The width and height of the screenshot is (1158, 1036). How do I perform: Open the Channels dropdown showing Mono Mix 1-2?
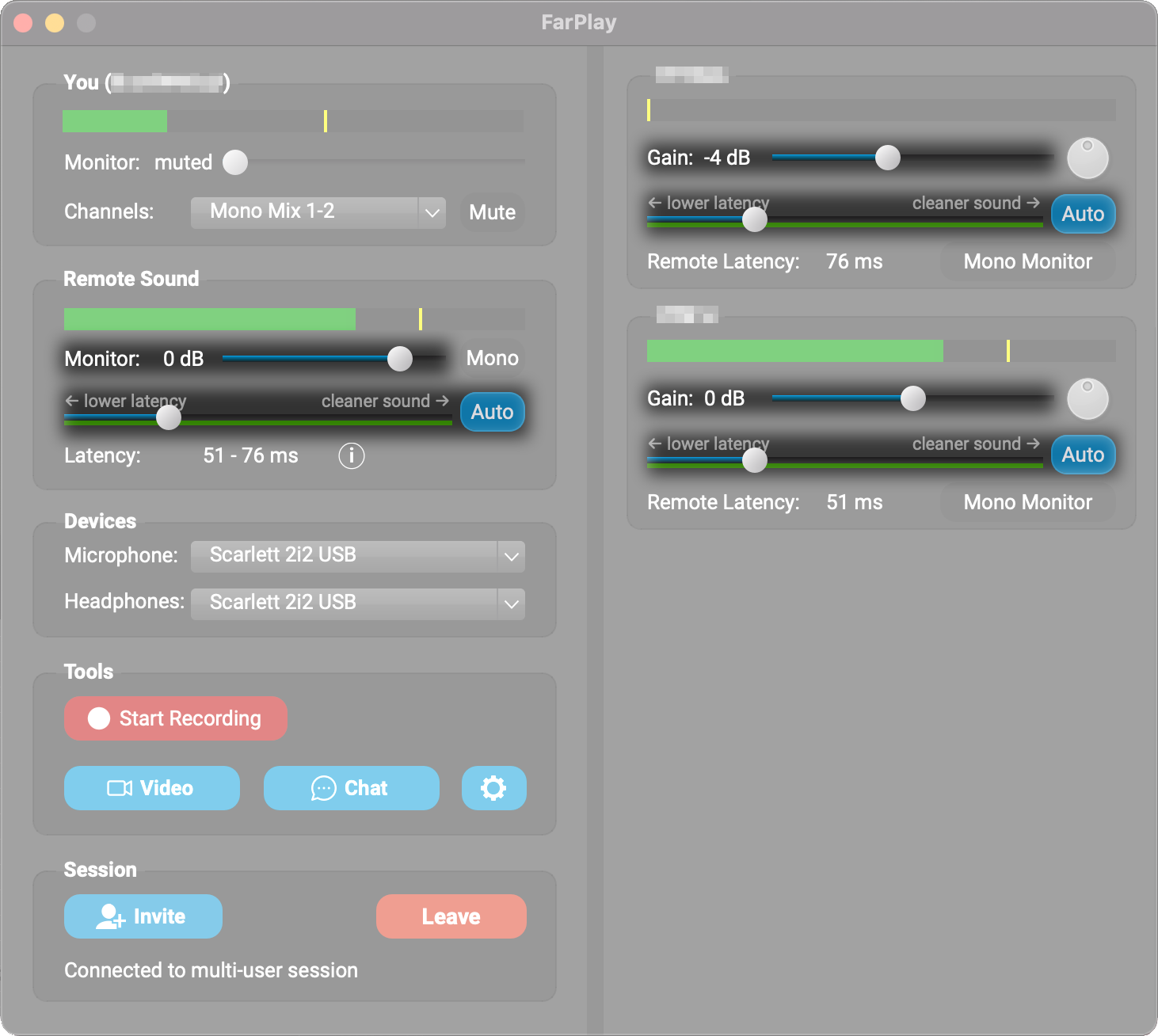pos(317,211)
